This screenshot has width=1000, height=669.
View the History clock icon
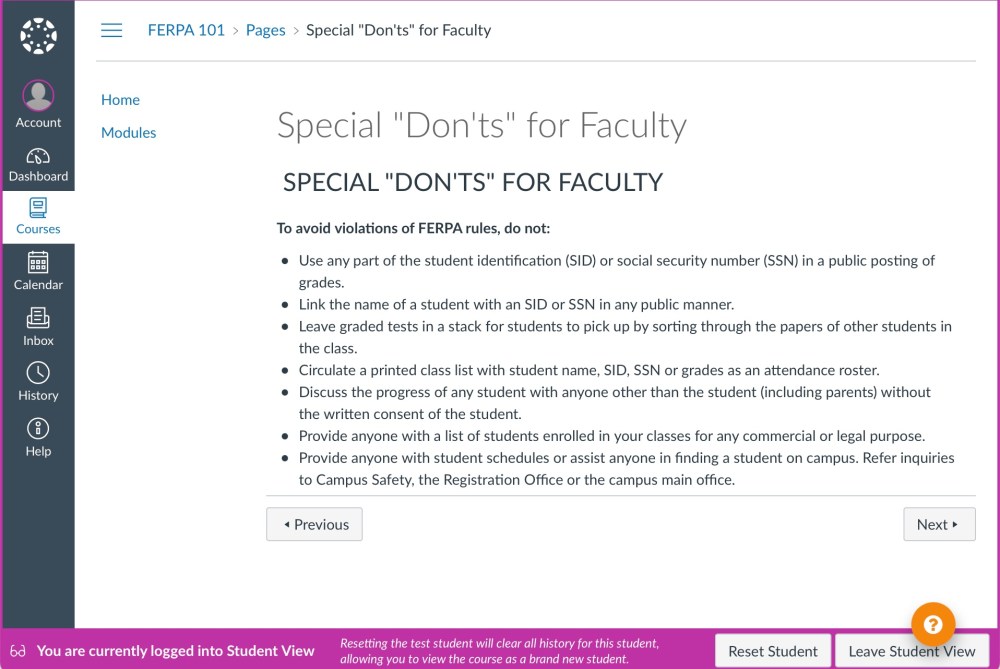pos(38,373)
